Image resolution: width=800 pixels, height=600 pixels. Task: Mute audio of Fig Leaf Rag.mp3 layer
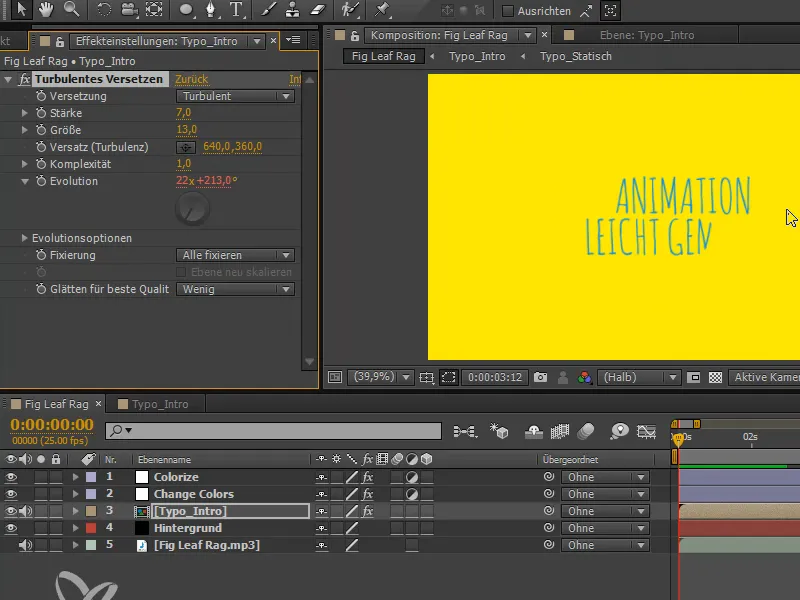[x=25, y=545]
